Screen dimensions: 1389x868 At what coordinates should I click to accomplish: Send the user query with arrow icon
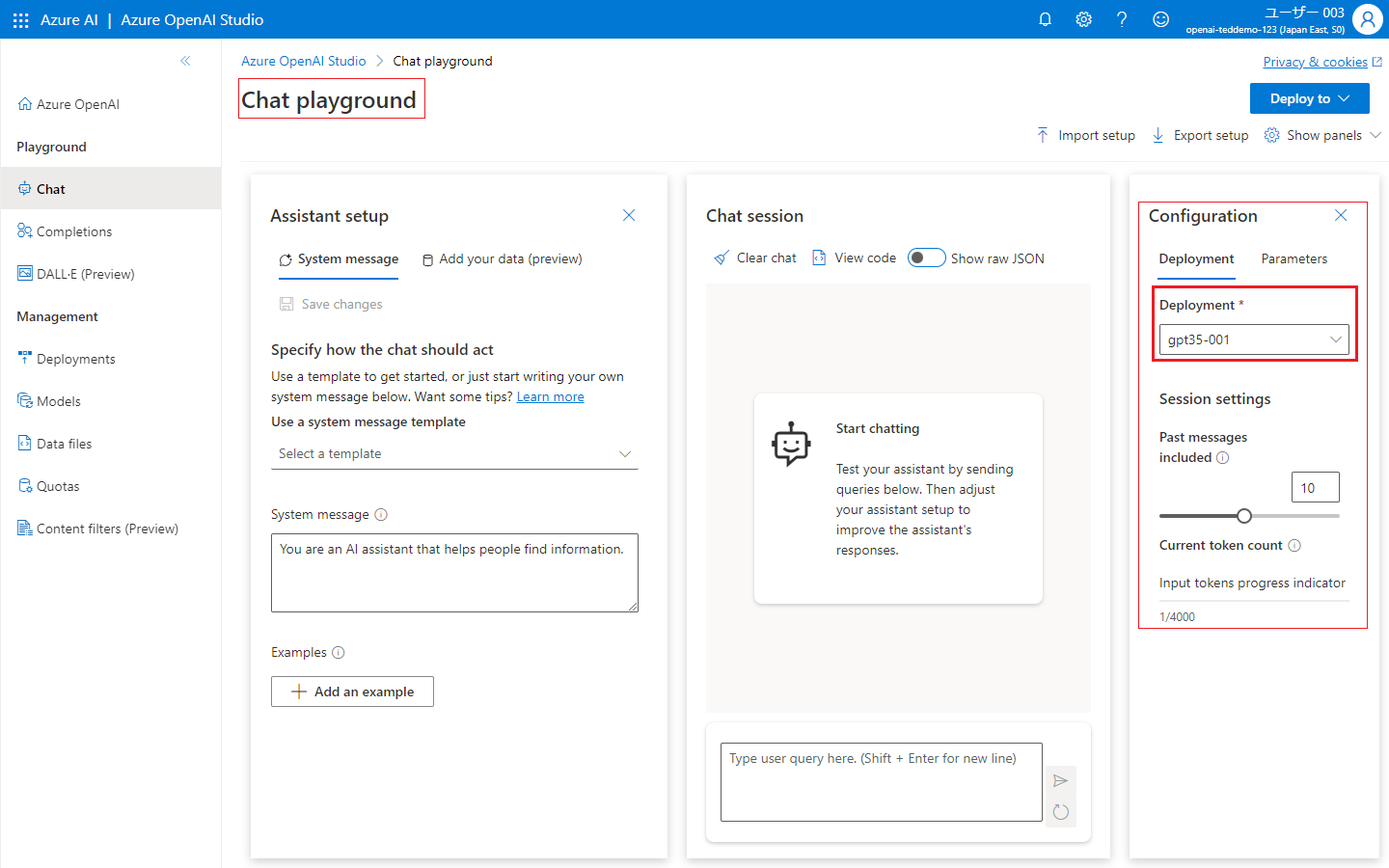click(1061, 780)
